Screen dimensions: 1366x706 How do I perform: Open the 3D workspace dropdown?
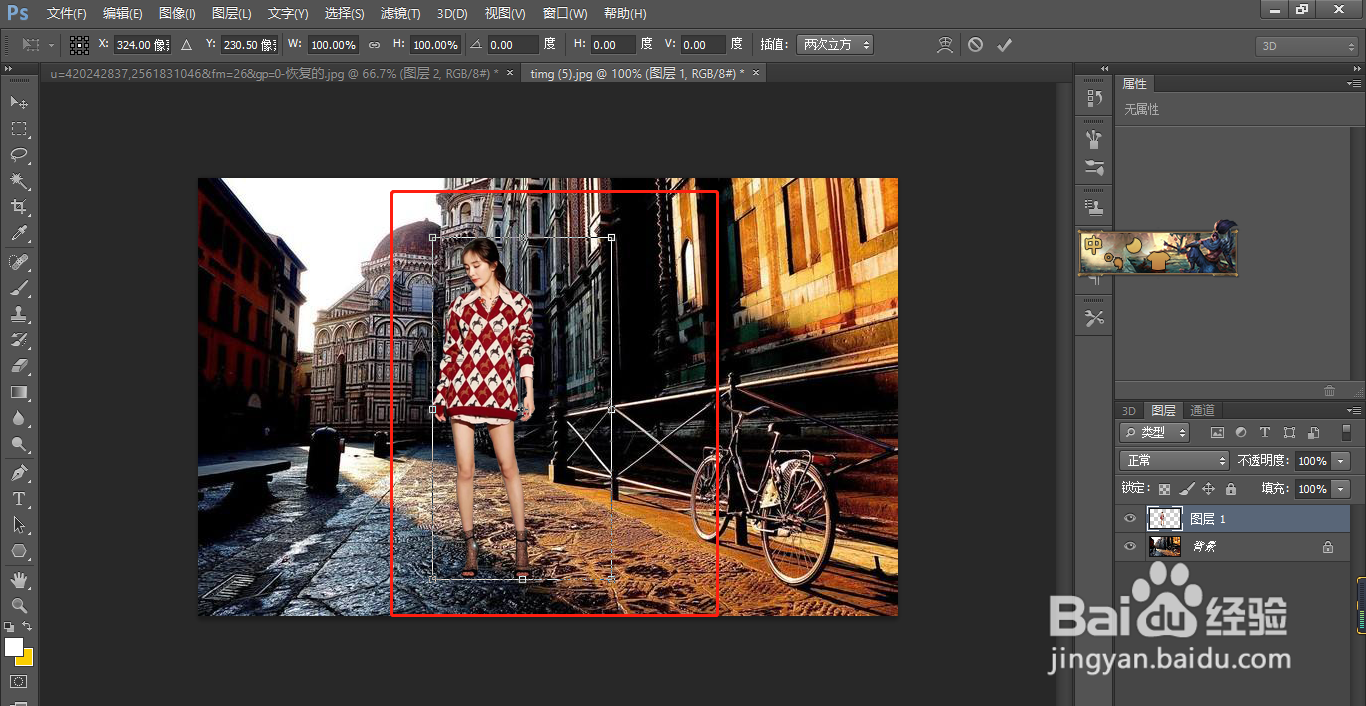coord(1307,46)
